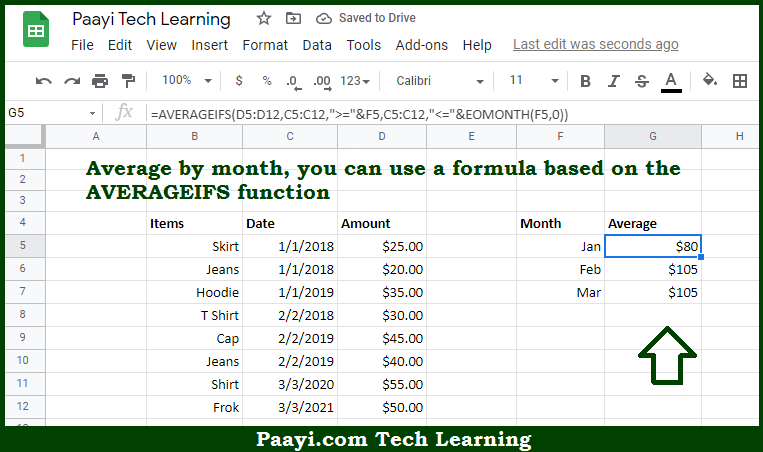Click the document title Paayi Tech Learning
This screenshot has width=763, height=452.
(x=151, y=19)
